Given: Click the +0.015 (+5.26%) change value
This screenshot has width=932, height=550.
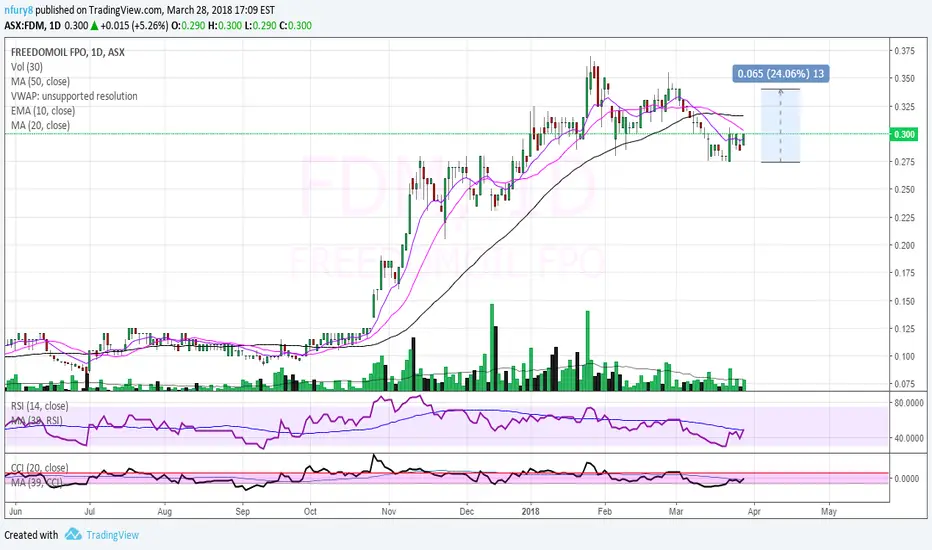Looking at the screenshot, I should click(134, 26).
